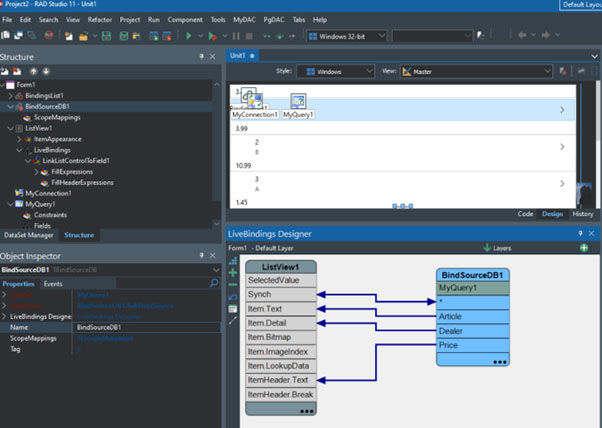Image resolution: width=602 pixels, height=428 pixels.
Task: Open the BindSourceDB1 component selector dropdown
Action: click(x=216, y=270)
